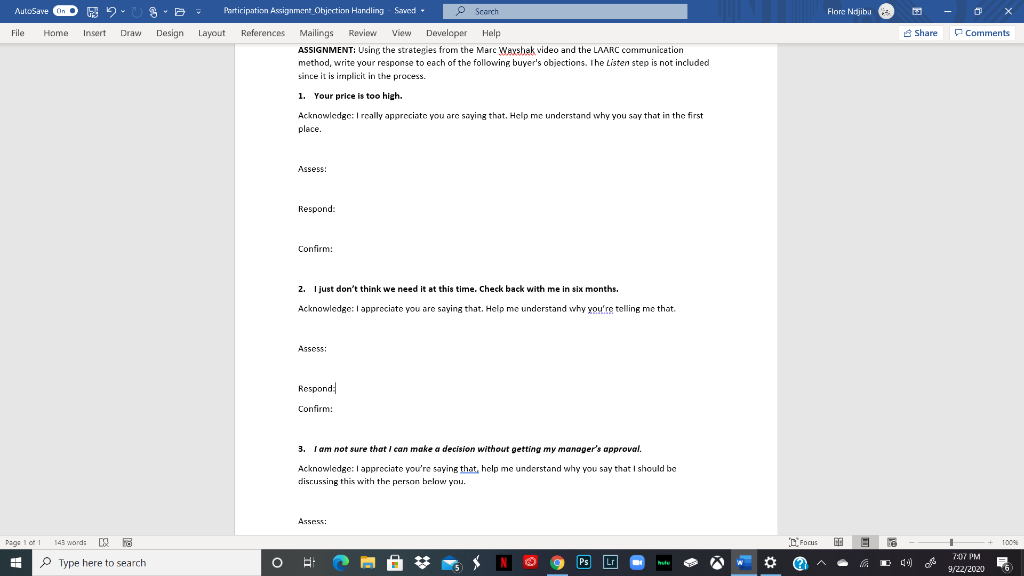Open the Undo dropdown arrow

pyautogui.click(x=123, y=11)
